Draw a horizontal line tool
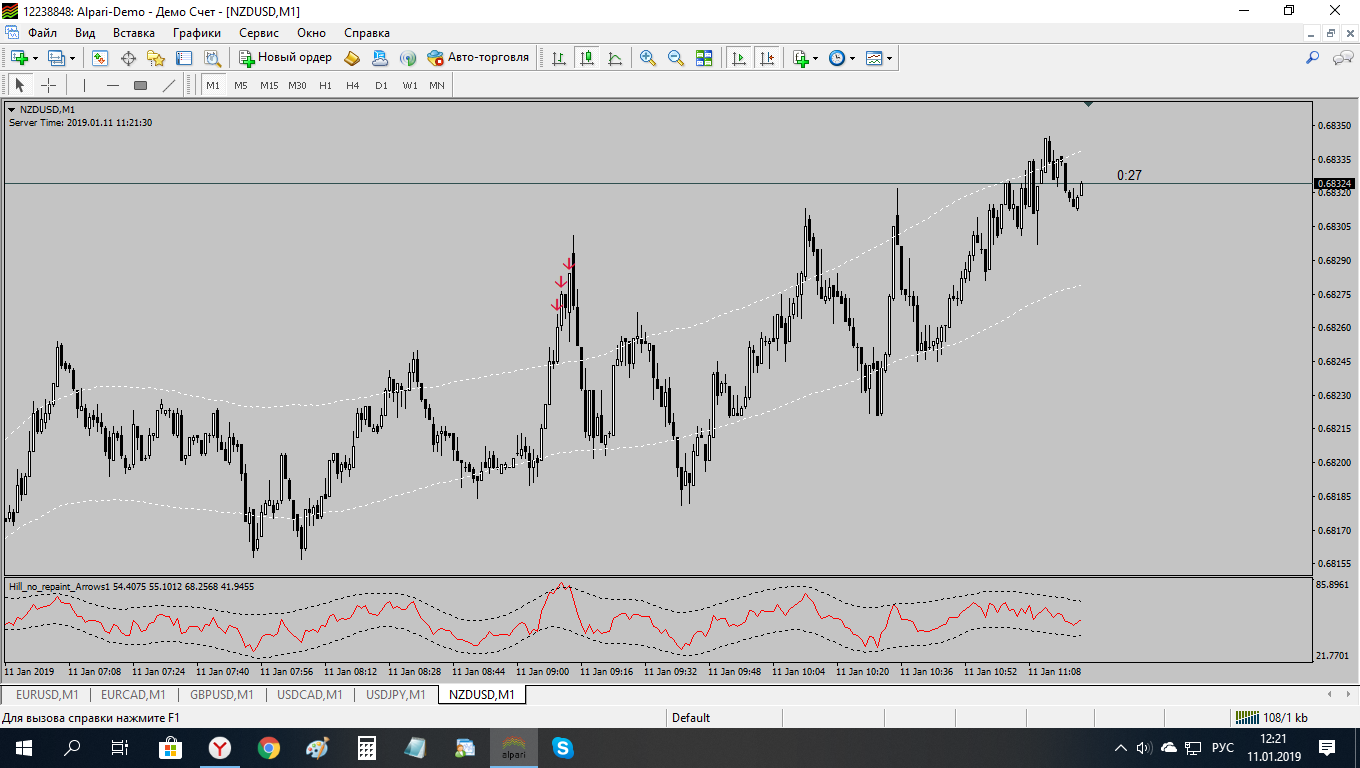 click(113, 85)
